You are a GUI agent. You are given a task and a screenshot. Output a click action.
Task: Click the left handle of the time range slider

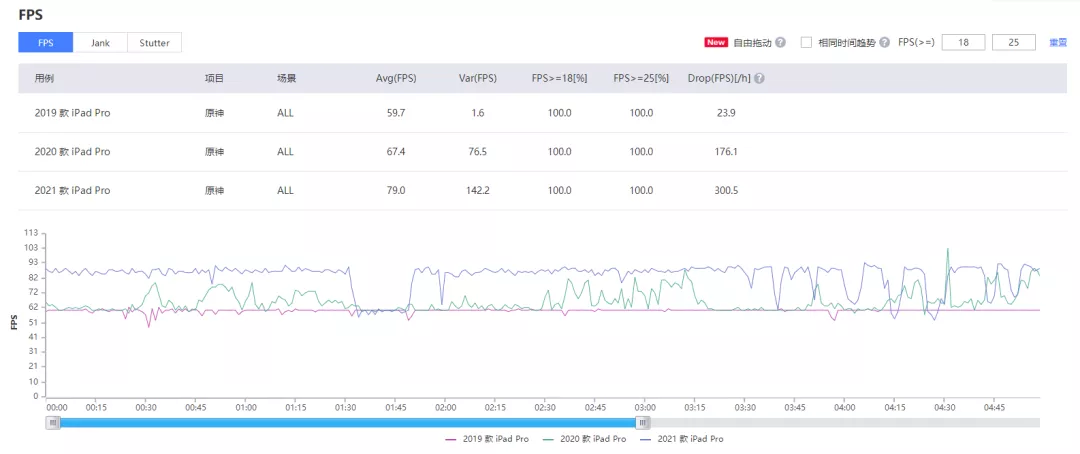pyautogui.click(x=52, y=423)
